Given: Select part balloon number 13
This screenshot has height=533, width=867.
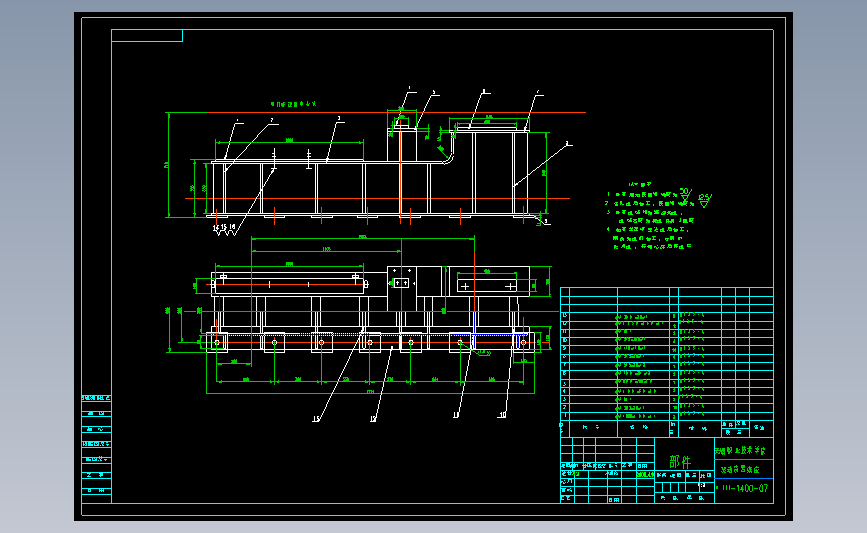Looking at the screenshot, I should (x=316, y=419).
